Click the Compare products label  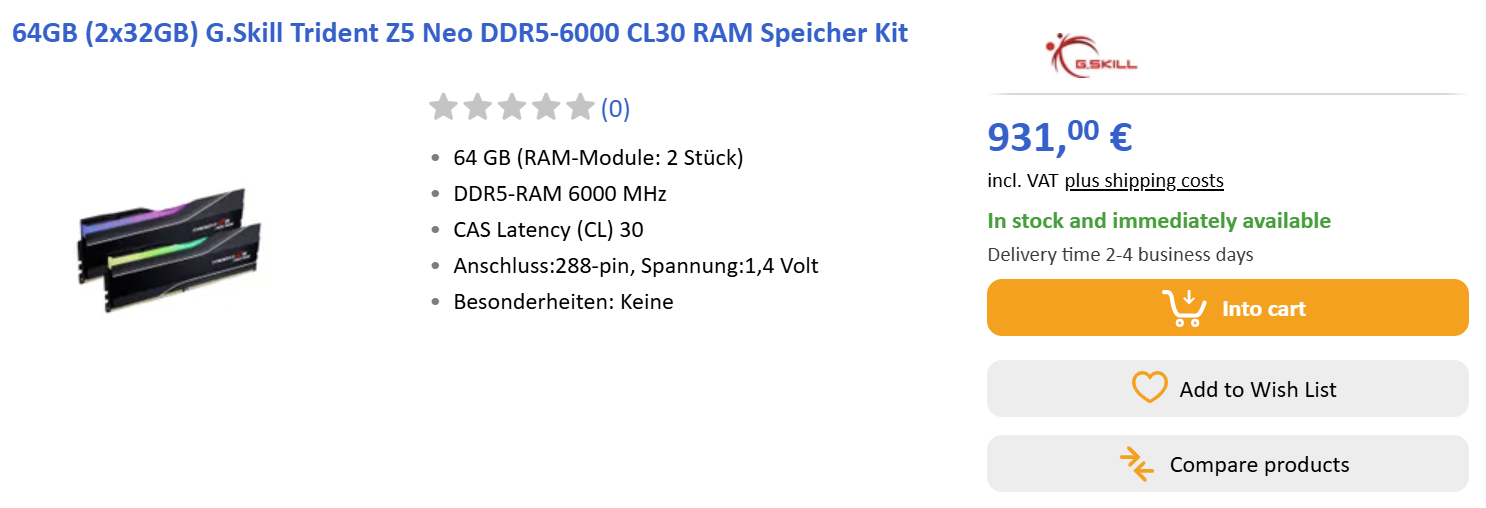pos(1259,465)
